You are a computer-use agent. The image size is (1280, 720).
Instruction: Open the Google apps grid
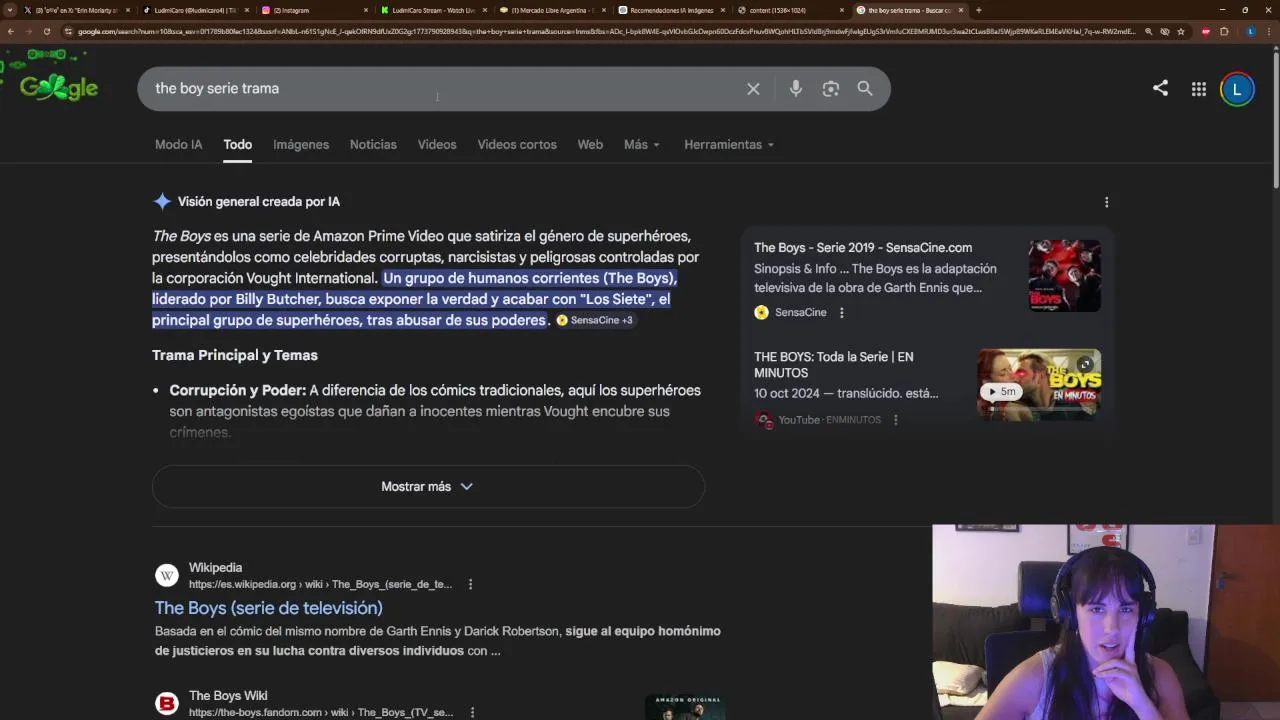click(1198, 89)
